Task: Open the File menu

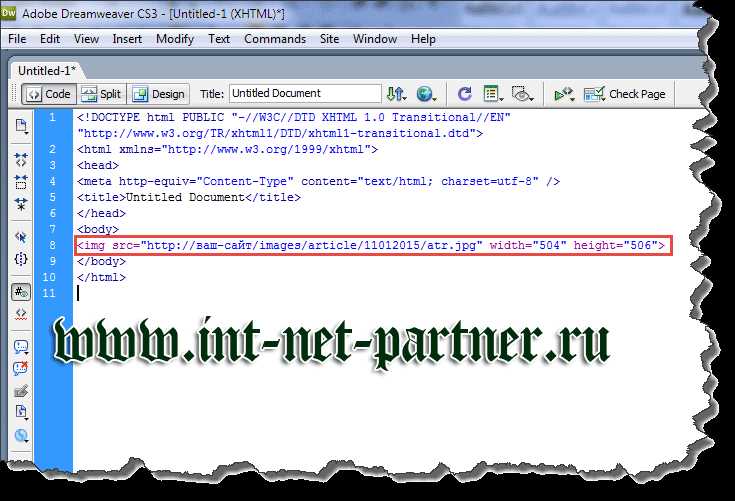Action: coord(17,39)
